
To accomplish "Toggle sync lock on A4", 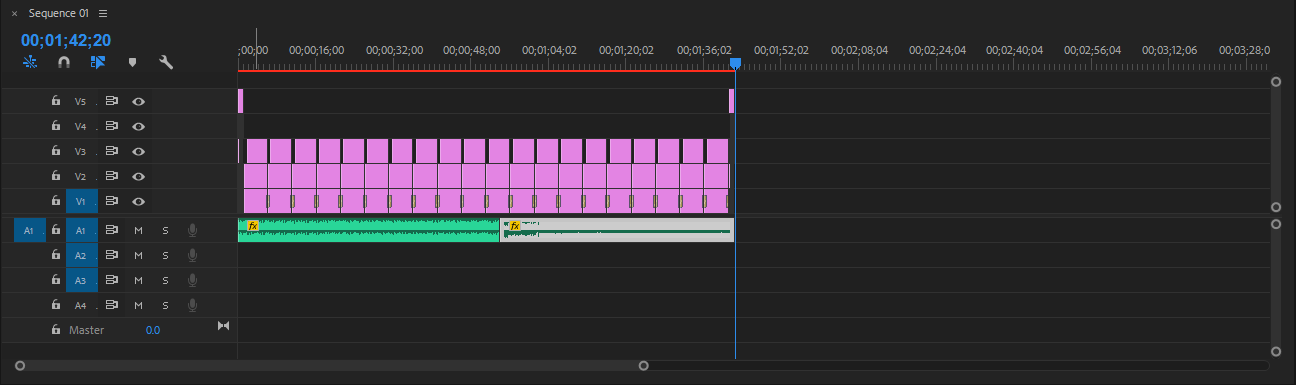I will pos(112,305).
